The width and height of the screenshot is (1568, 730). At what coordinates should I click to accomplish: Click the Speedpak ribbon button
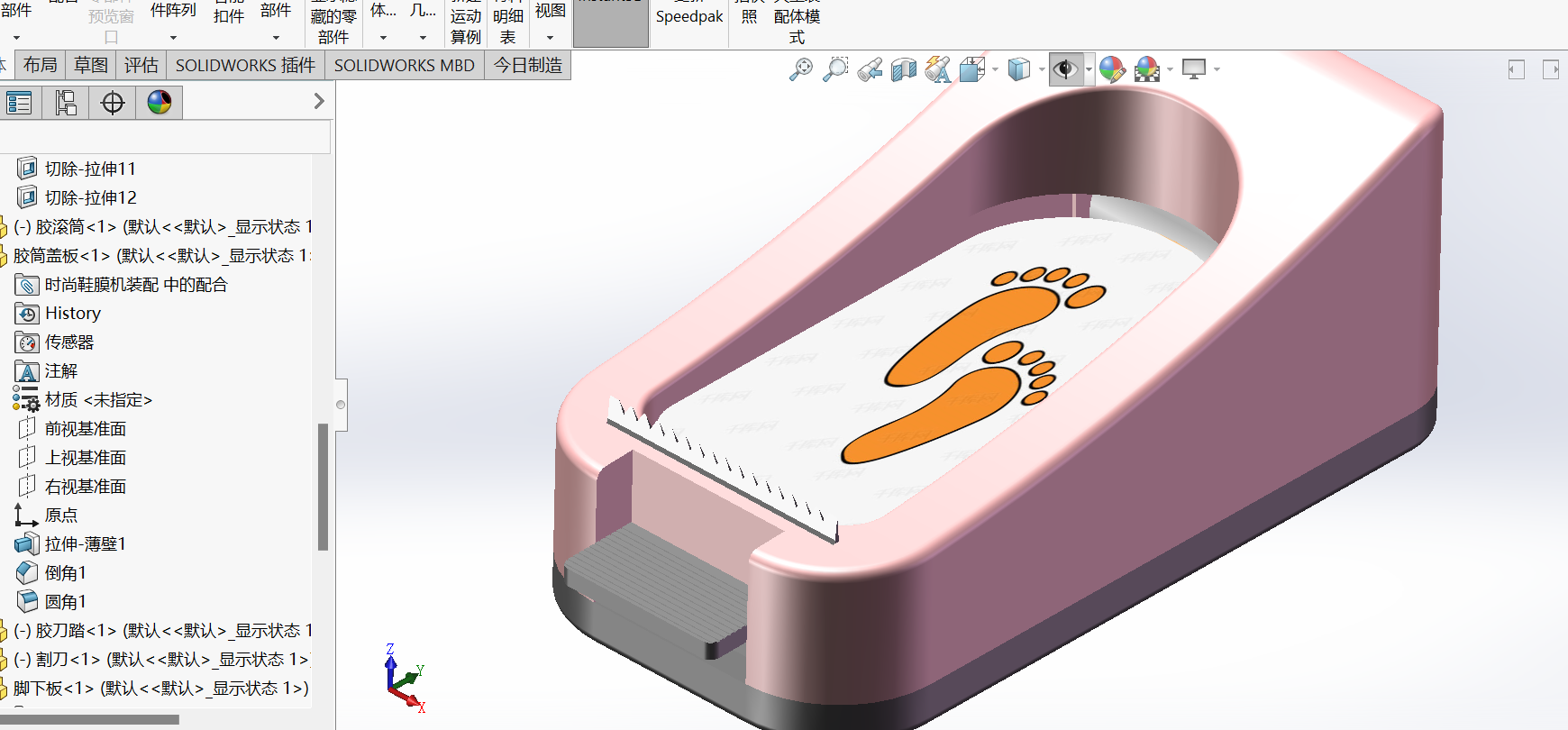(689, 16)
